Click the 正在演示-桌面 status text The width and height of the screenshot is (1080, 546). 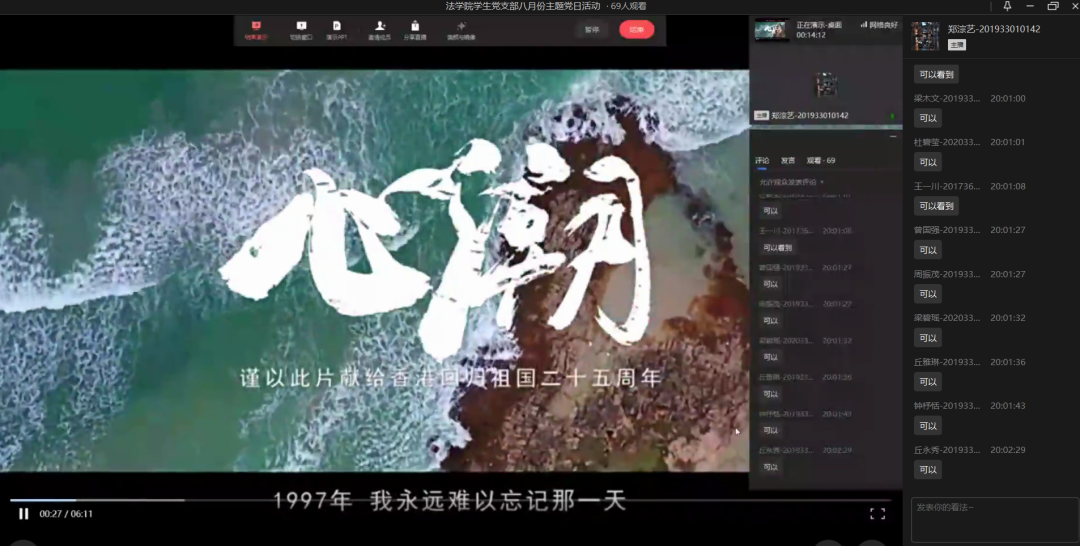819,25
